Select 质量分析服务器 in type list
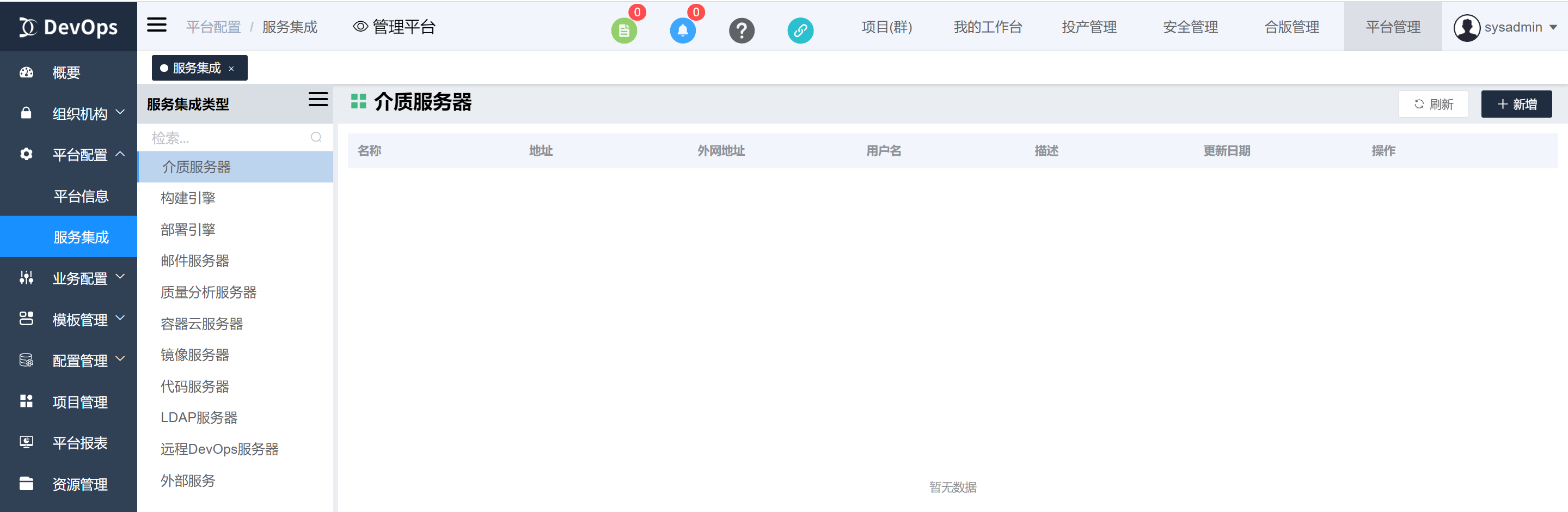The image size is (1568, 512). [x=236, y=293]
